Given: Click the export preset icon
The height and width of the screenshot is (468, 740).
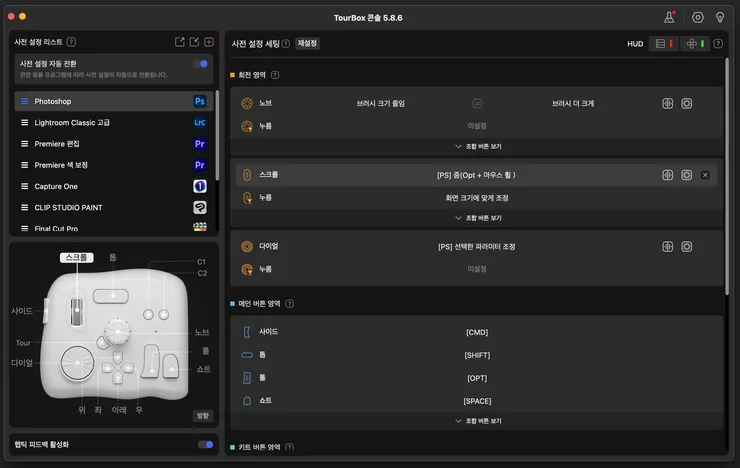Looking at the screenshot, I should (x=179, y=42).
